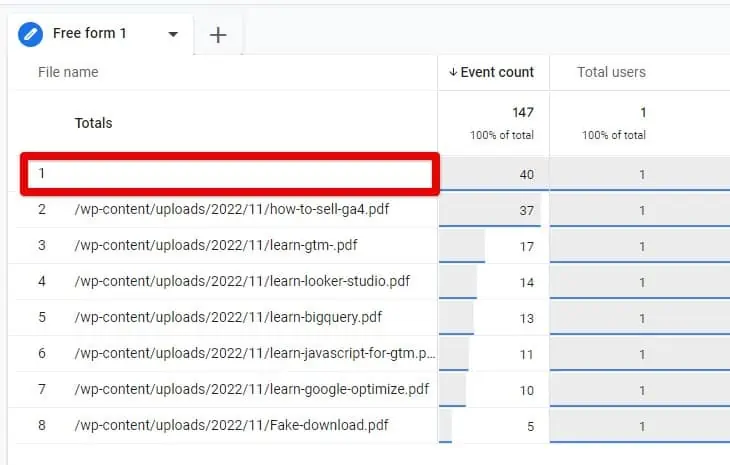The height and width of the screenshot is (465, 730).
Task: Click '100% of total' under 147
Action: coord(502,135)
